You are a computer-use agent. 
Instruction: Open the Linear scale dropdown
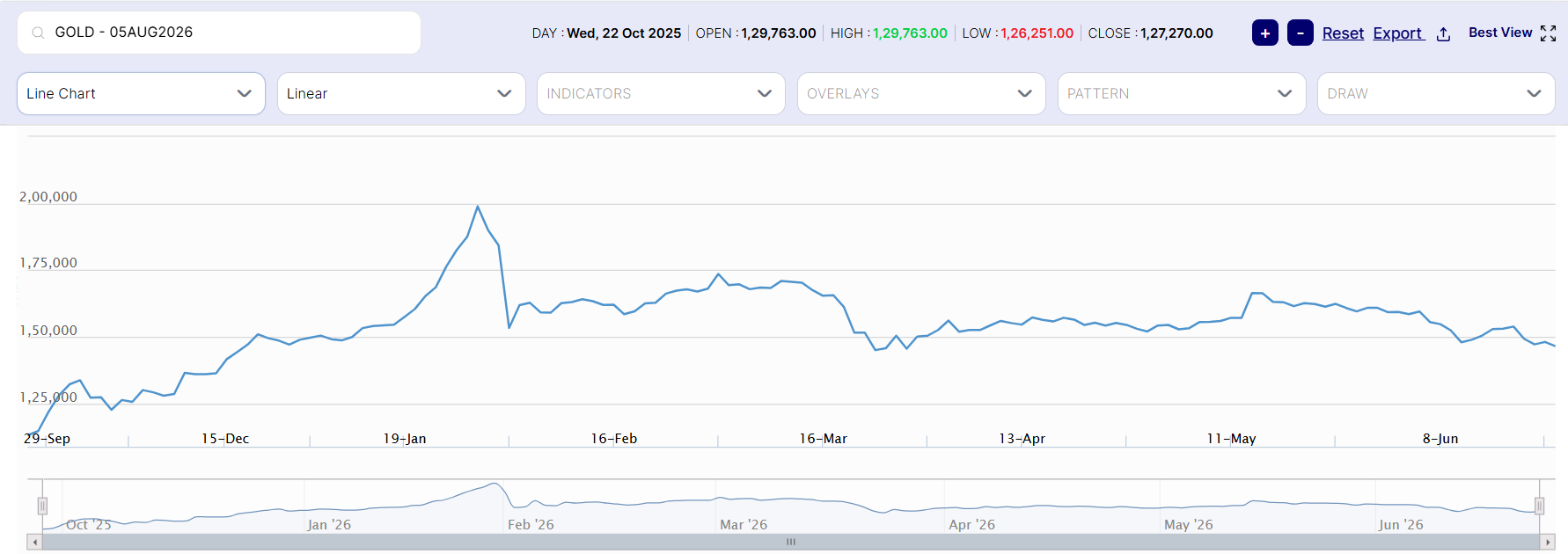click(x=401, y=93)
